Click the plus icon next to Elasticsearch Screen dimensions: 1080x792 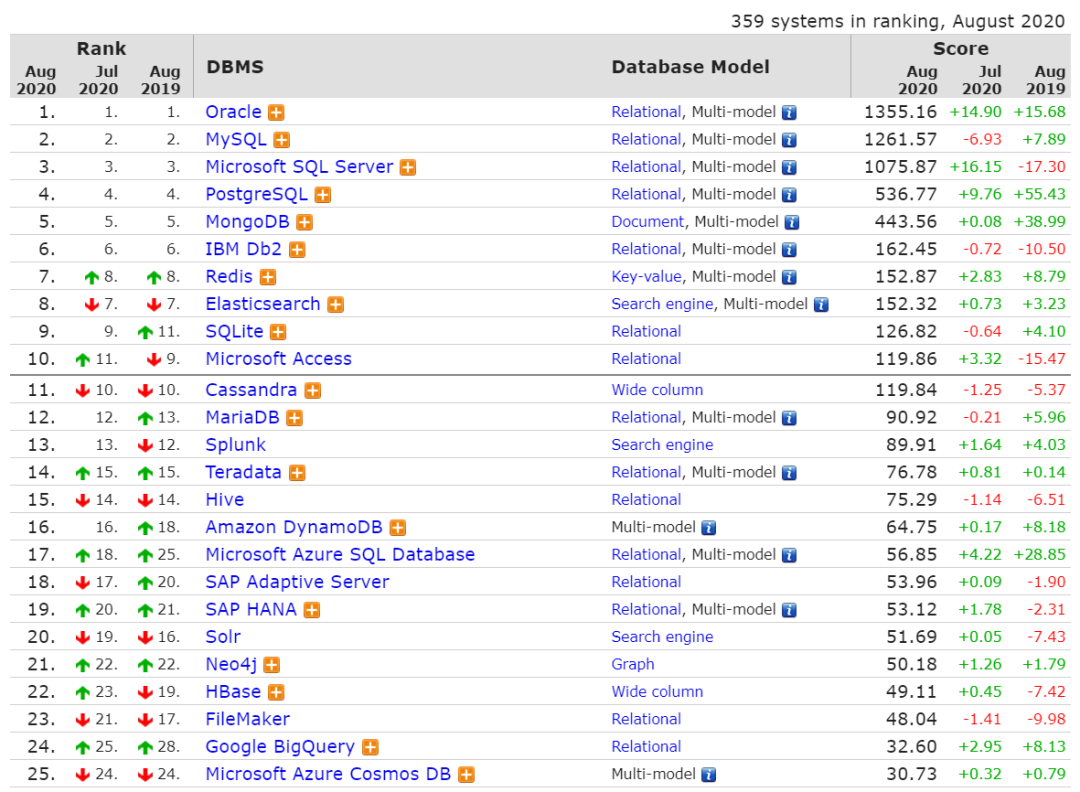point(335,304)
